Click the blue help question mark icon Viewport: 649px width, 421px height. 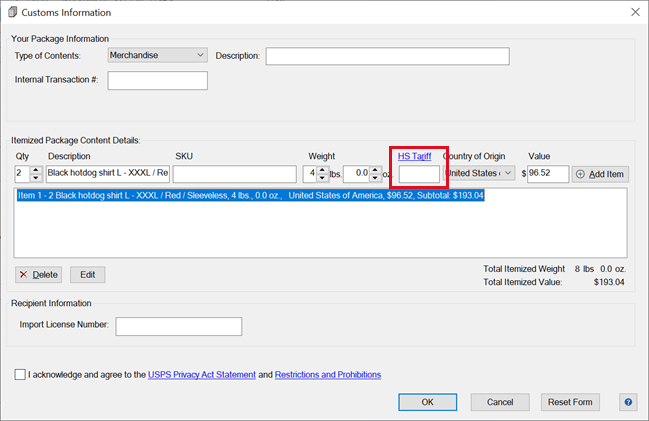(628, 402)
